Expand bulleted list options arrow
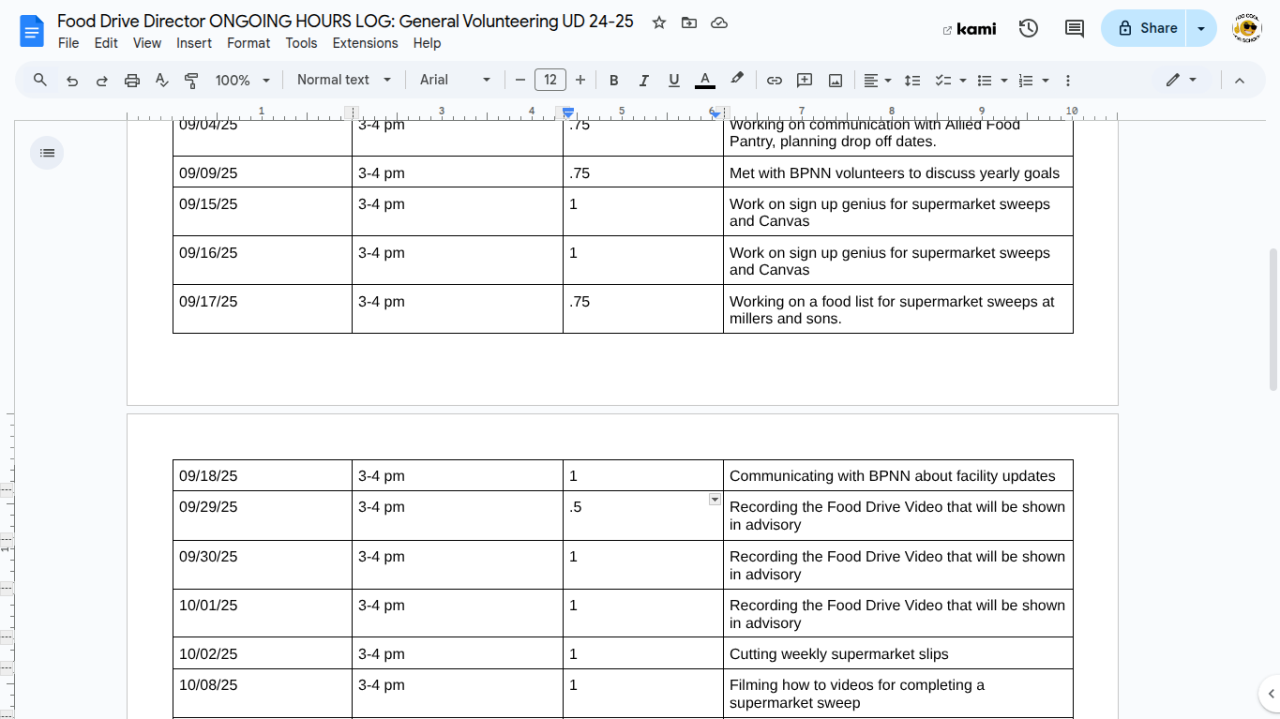Screen dimensions: 1280x719 click(x=1004, y=80)
